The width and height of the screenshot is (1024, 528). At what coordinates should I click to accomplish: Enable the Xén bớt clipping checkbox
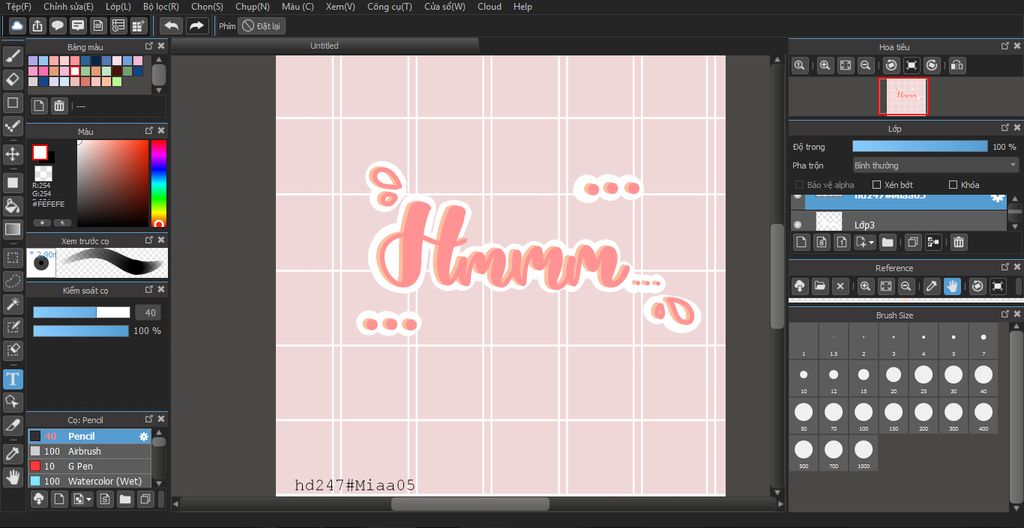[877, 185]
